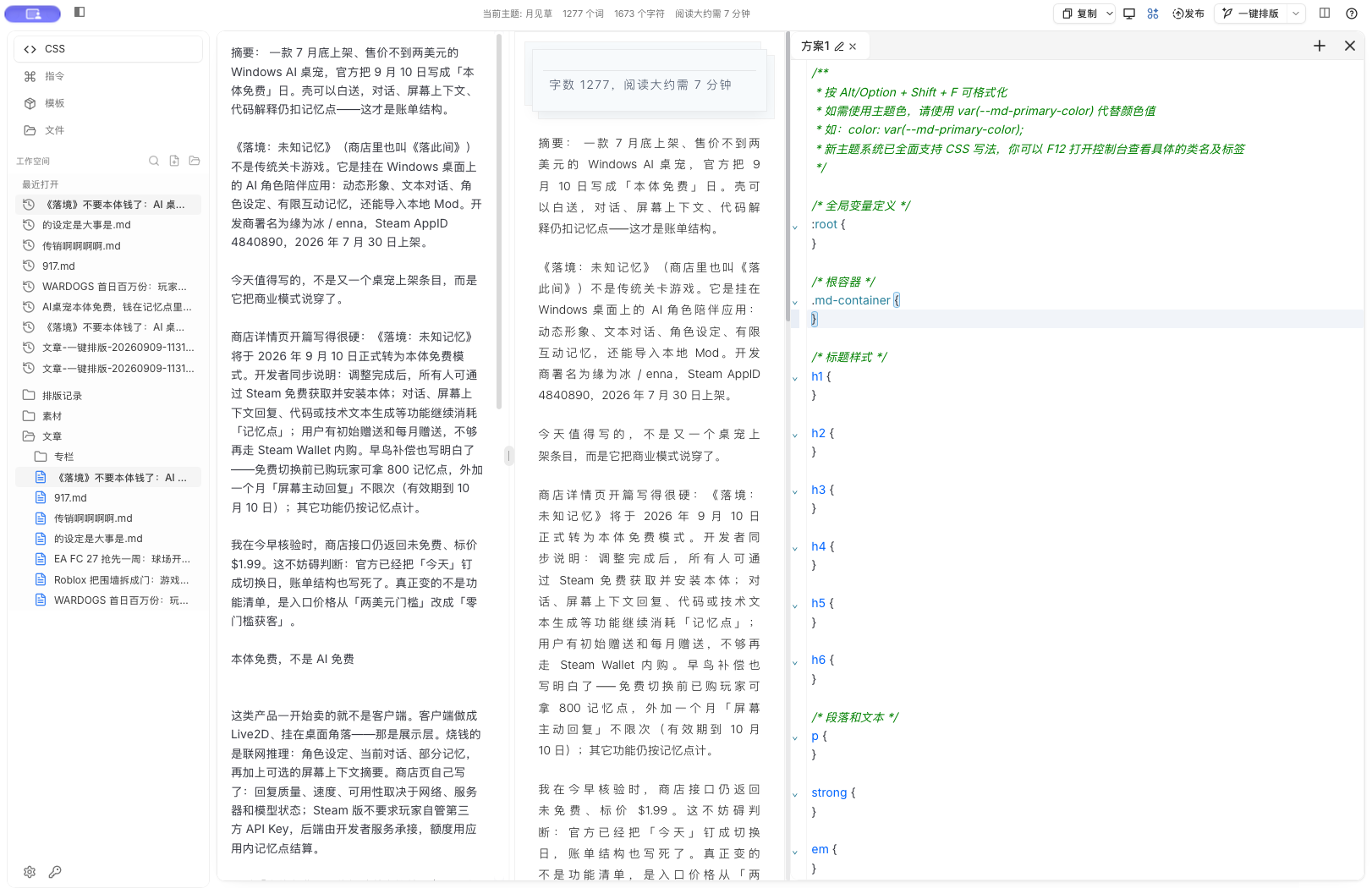Screen dimensions: 1372x888
Task: Open file Roblox 把围墙拆成门
Action: pos(108,580)
